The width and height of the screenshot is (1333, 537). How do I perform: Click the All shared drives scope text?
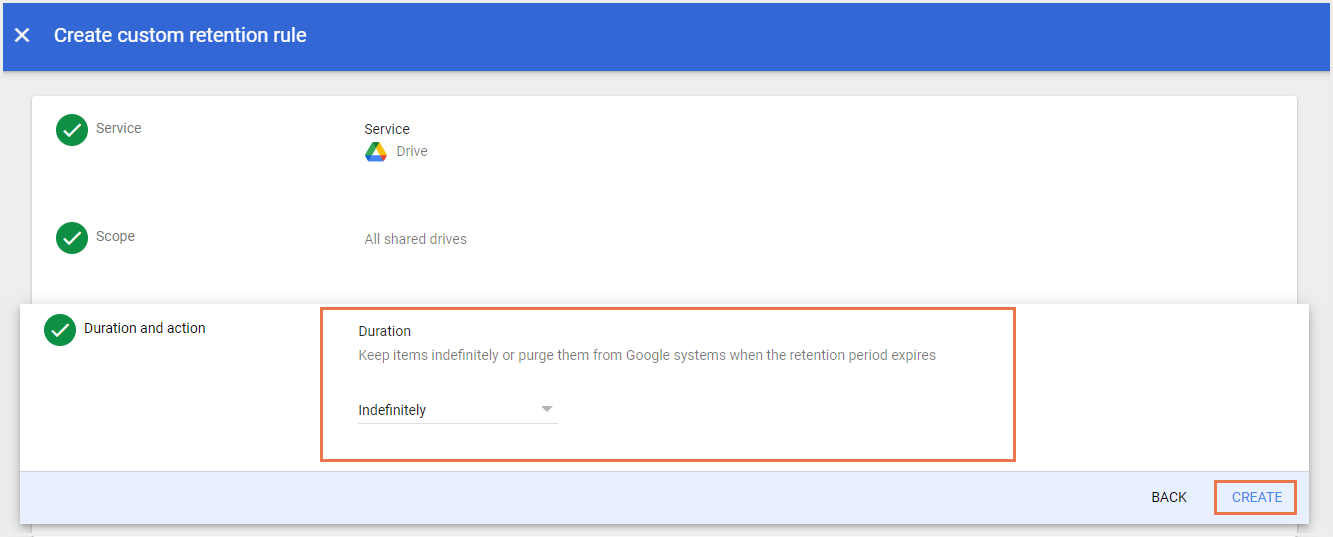415,239
